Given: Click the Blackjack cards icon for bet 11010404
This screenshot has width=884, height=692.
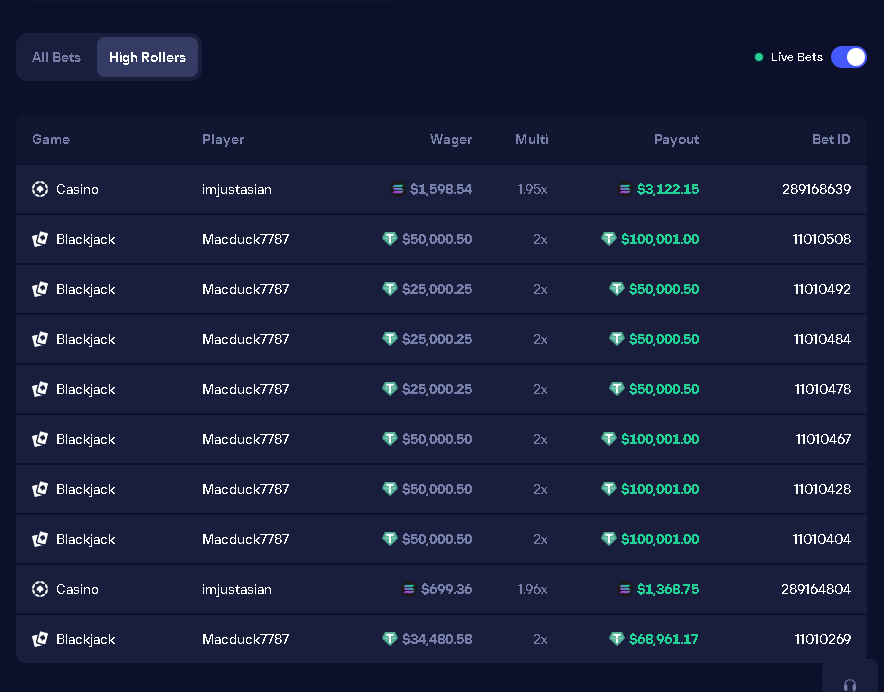Looking at the screenshot, I should pos(40,539).
